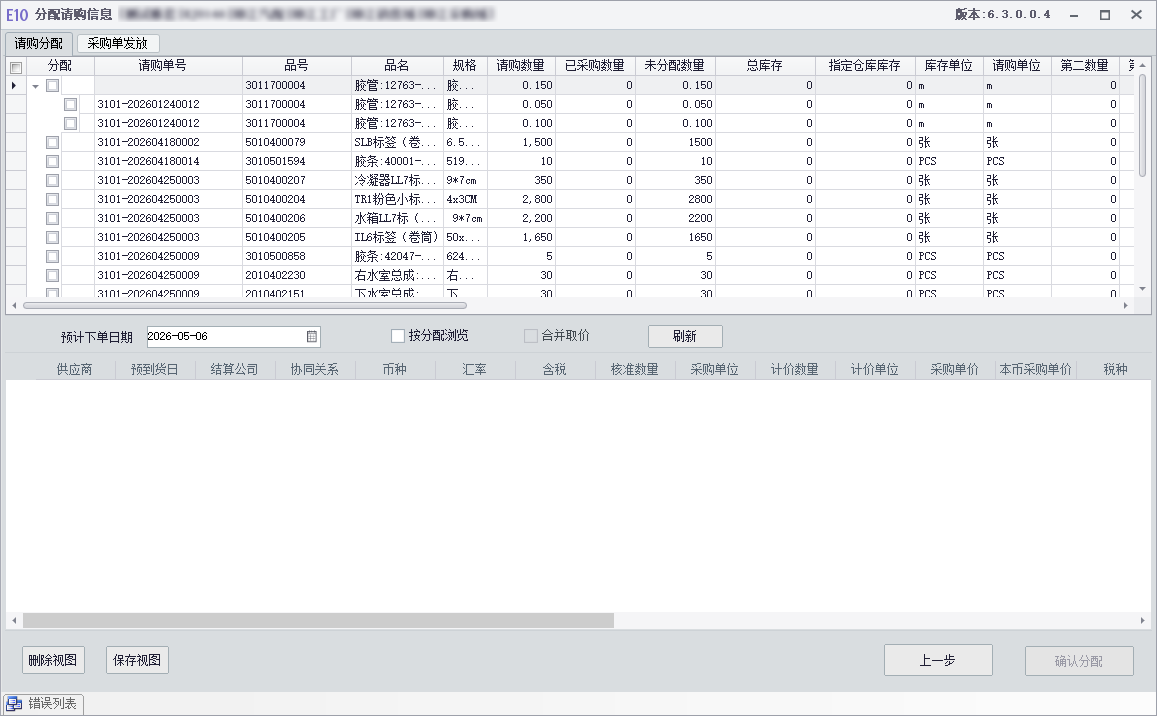The height and width of the screenshot is (716, 1157).
Task: Click the lower grid scroll-right arrow
Action: click(1143, 621)
